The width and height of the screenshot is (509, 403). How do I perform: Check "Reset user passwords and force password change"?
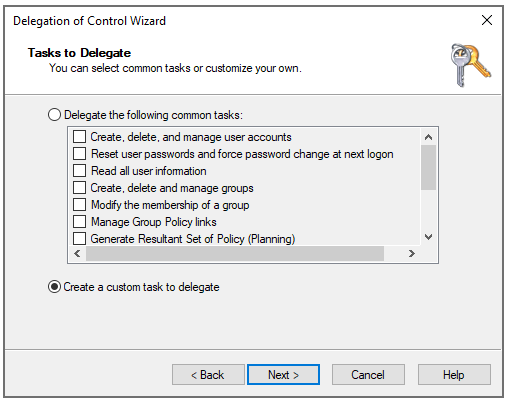[x=79, y=154]
